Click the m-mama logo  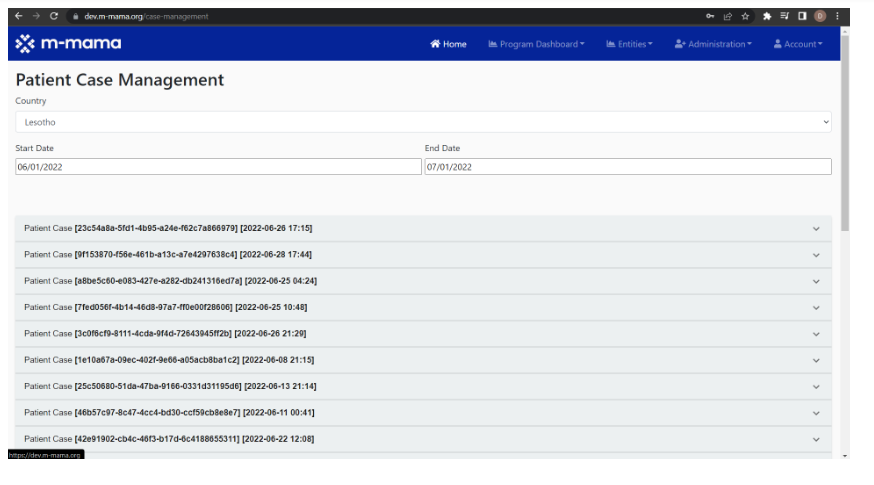[x=68, y=43]
